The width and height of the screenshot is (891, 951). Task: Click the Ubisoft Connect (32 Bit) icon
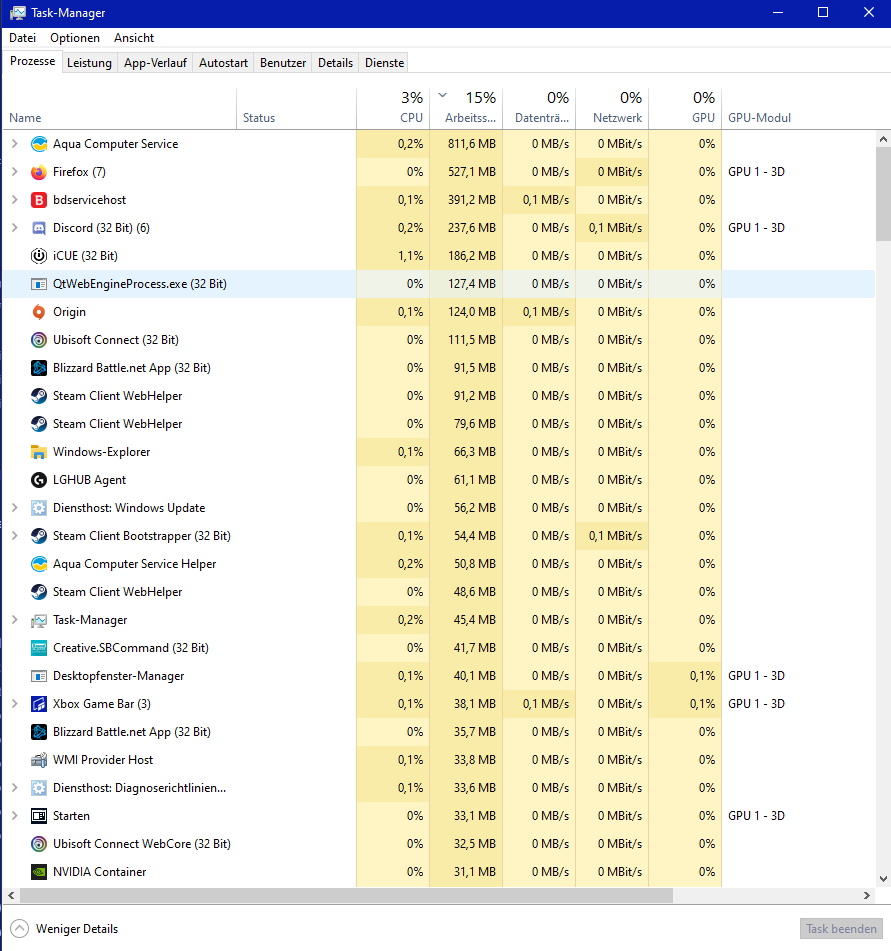tap(39, 340)
